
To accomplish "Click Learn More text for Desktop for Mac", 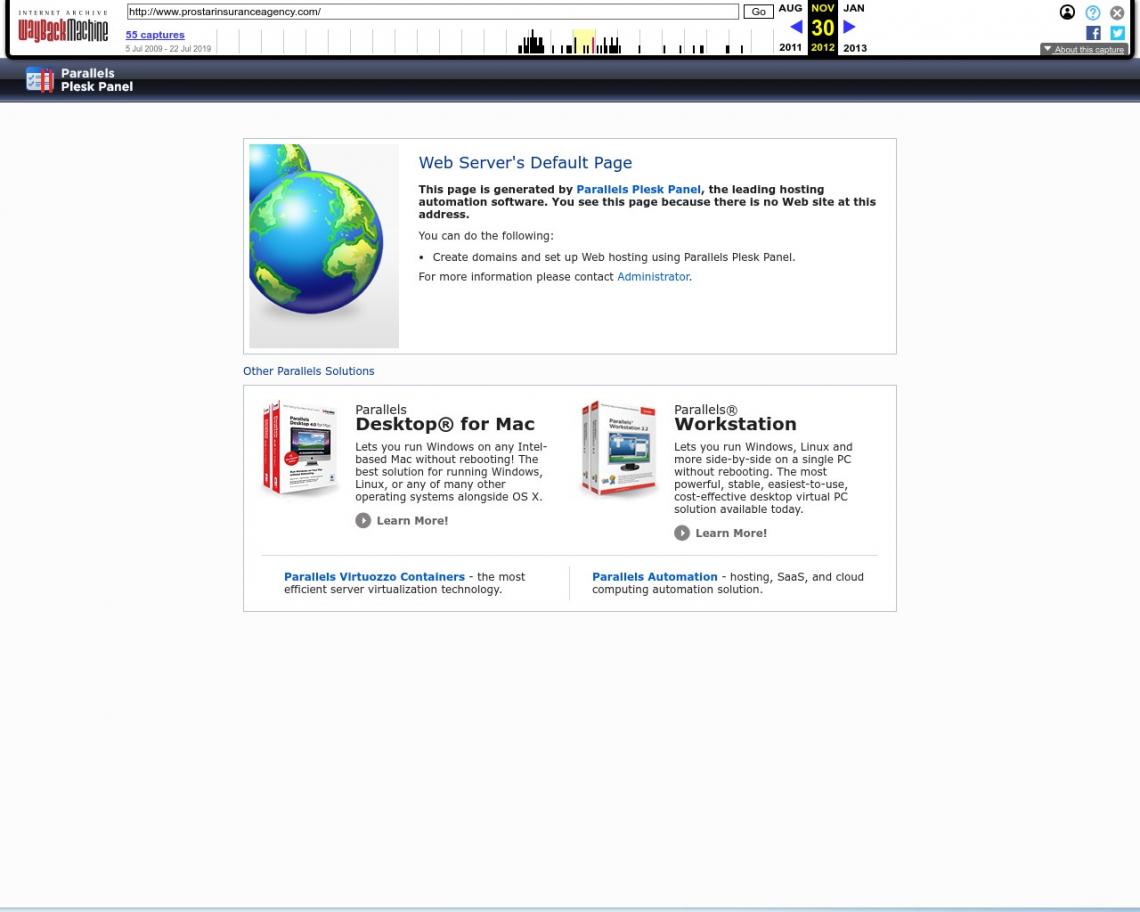I will click(x=412, y=521).
